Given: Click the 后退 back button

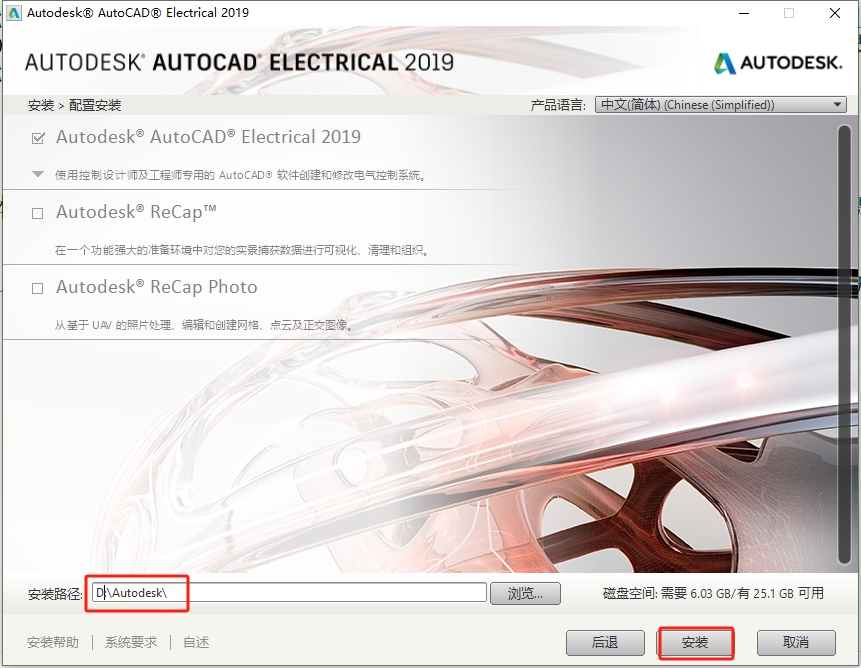Looking at the screenshot, I should coord(605,642).
